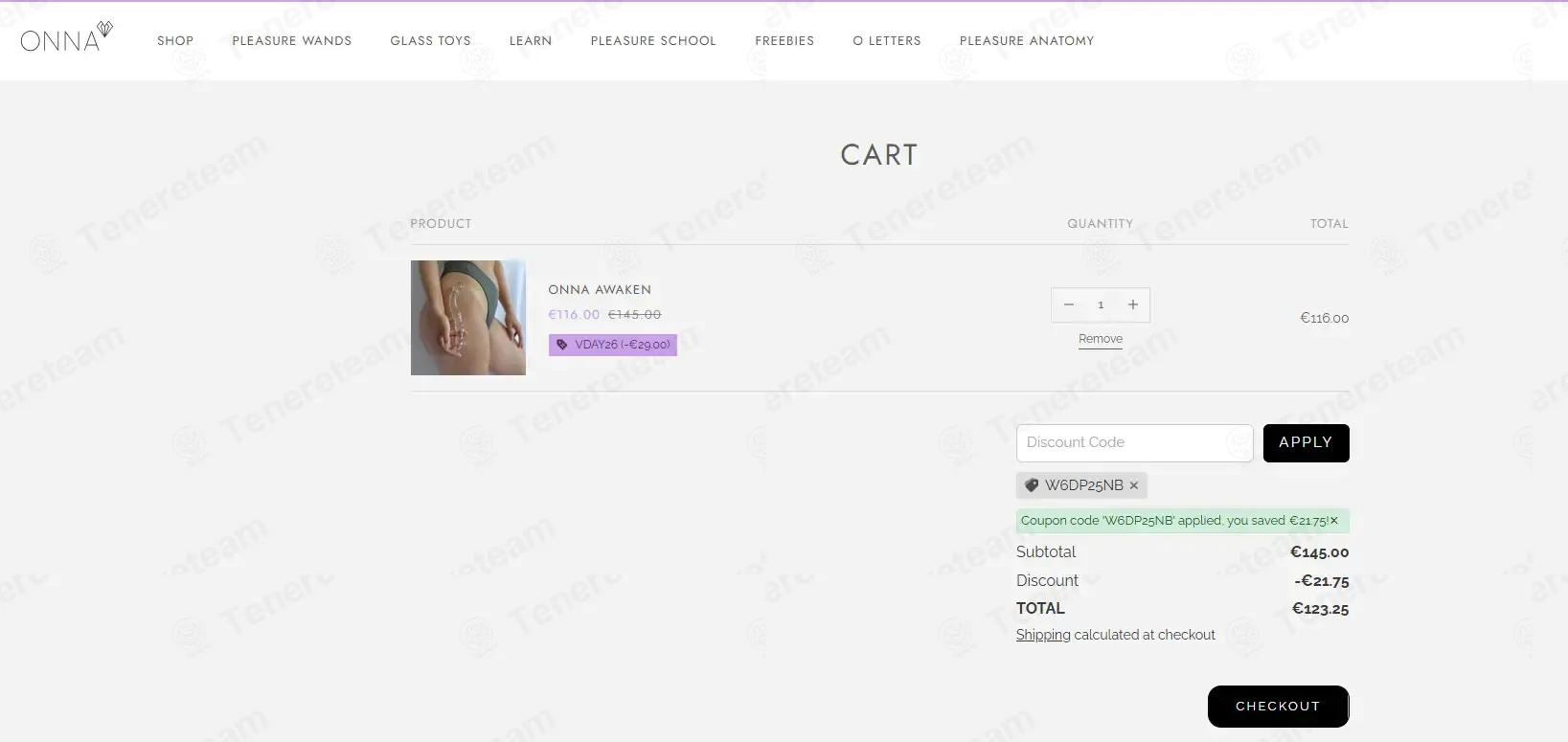Navigate to Pleasure School
1568x742 pixels.
pyautogui.click(x=653, y=40)
